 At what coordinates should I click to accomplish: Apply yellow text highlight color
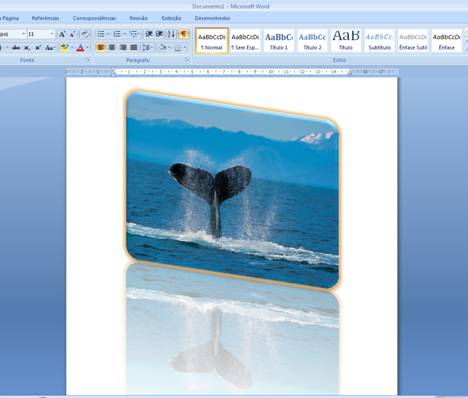65,48
